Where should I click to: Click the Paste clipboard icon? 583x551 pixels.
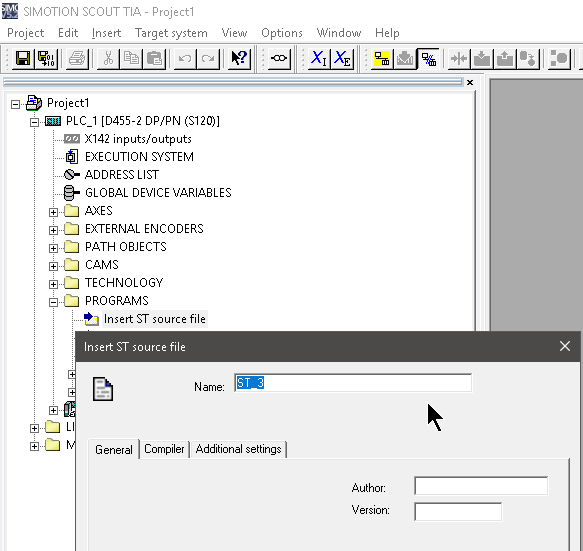coord(154,58)
